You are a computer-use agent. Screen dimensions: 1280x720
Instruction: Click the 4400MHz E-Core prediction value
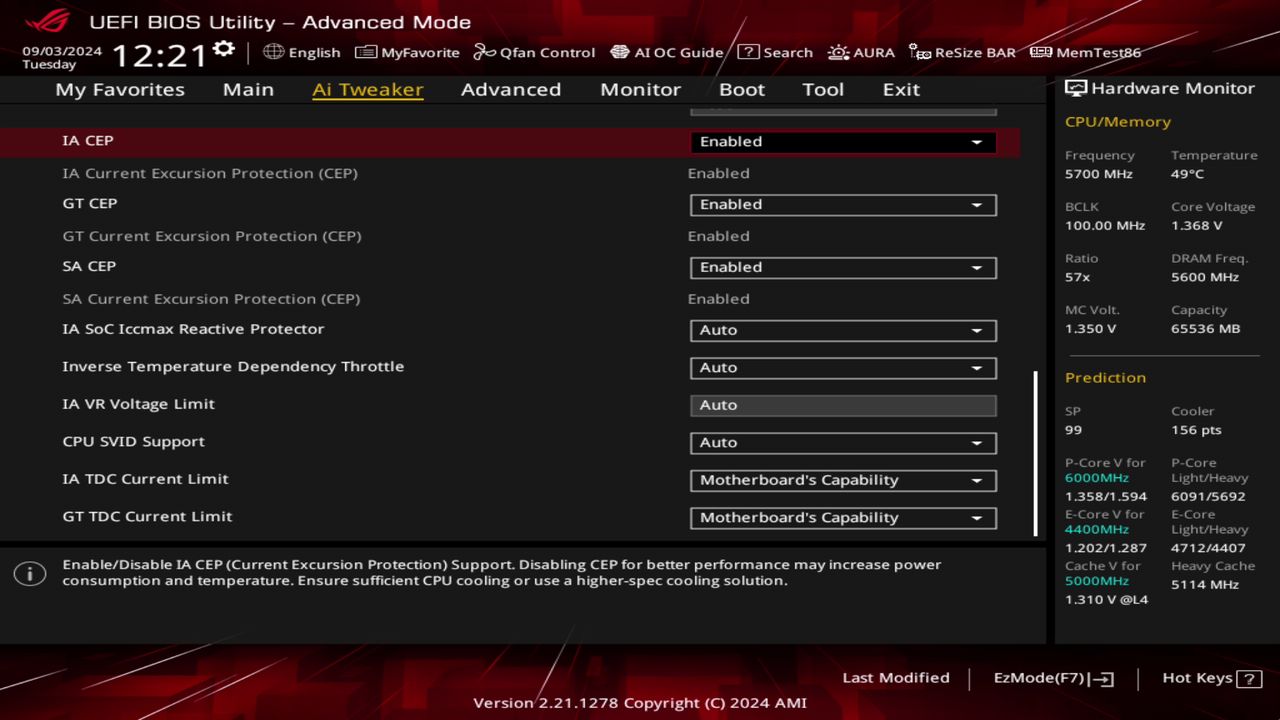(x=1097, y=530)
